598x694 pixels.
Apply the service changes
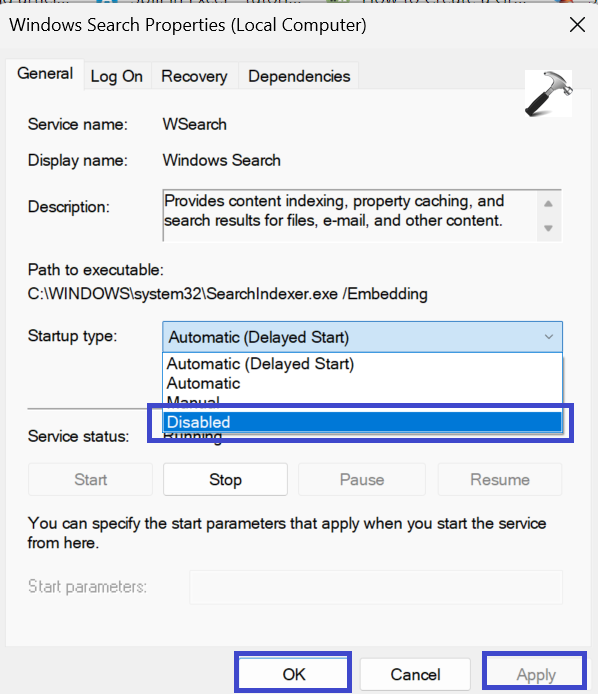536,674
